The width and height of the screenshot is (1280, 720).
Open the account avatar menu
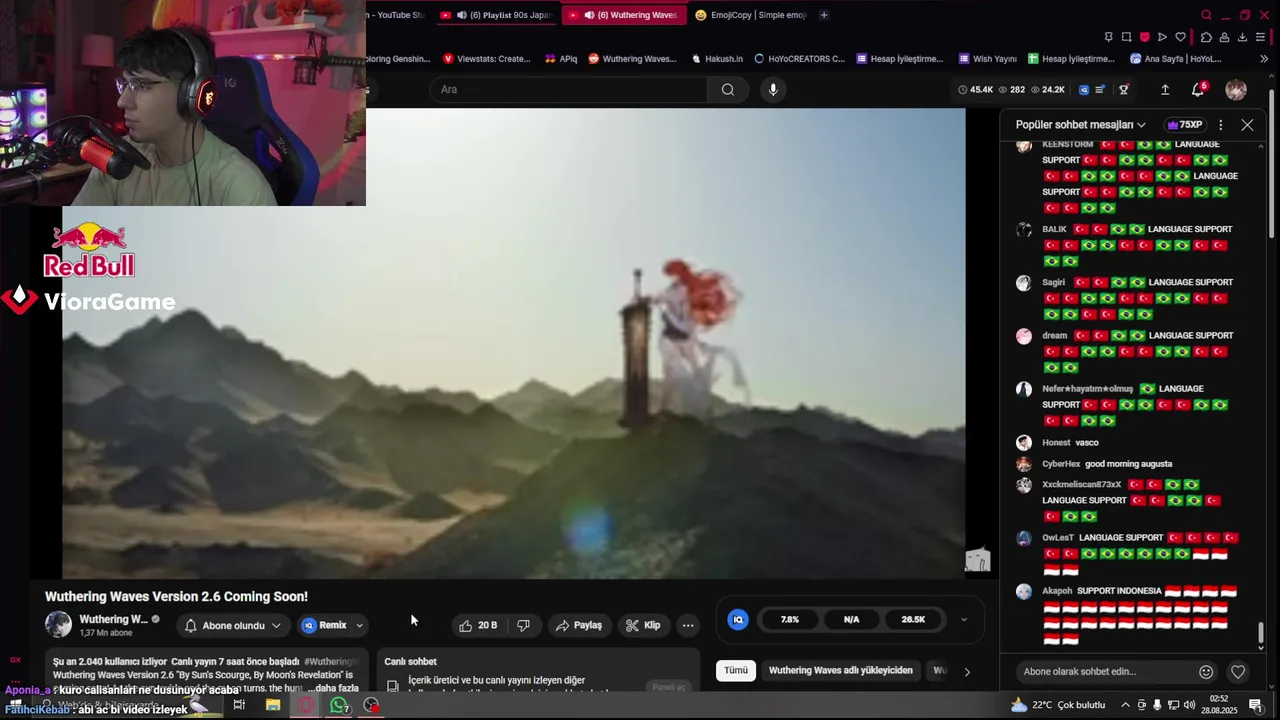[x=1236, y=89]
